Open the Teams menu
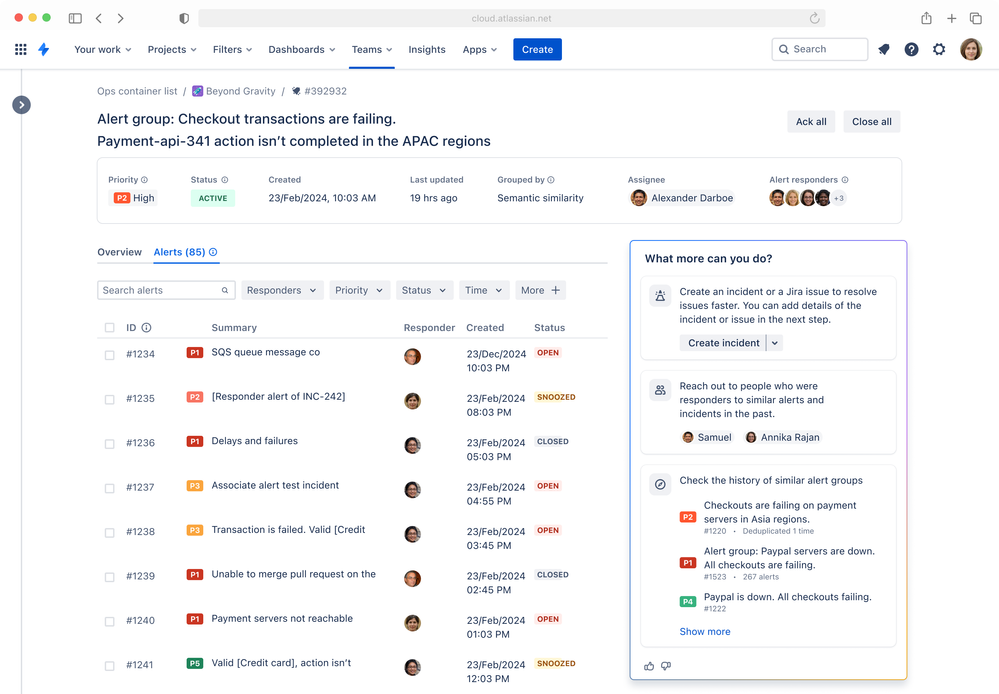This screenshot has height=694, width=999. 372,49
